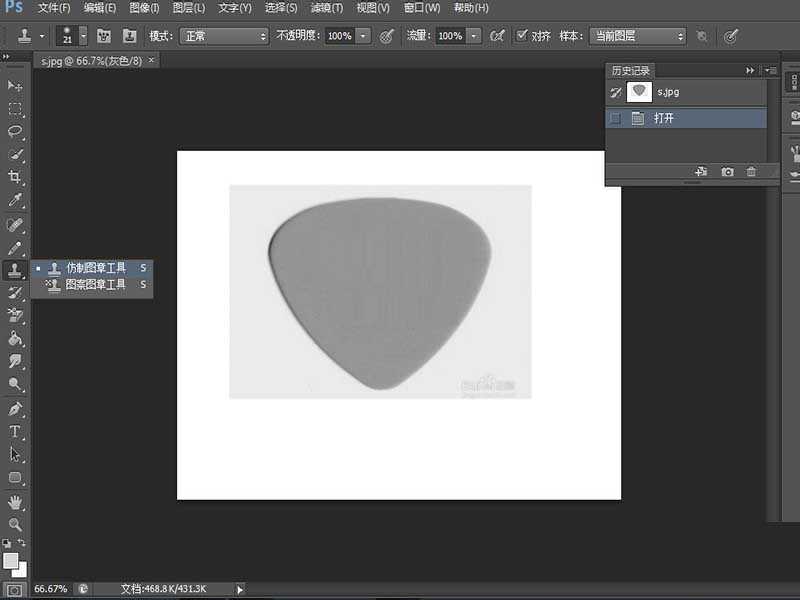Choose 图案图章工具 from the flyout
The image size is (800, 600).
pos(96,285)
